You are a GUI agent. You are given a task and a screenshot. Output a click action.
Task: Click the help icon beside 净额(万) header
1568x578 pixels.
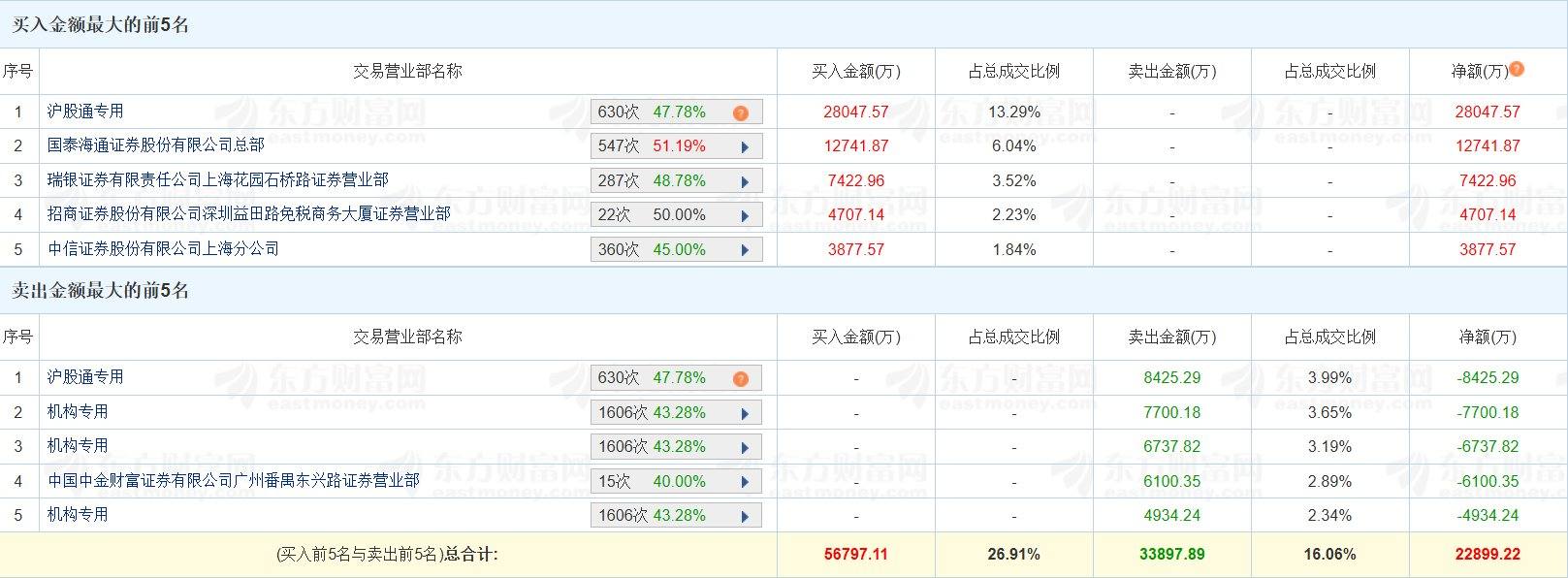pos(1515,70)
